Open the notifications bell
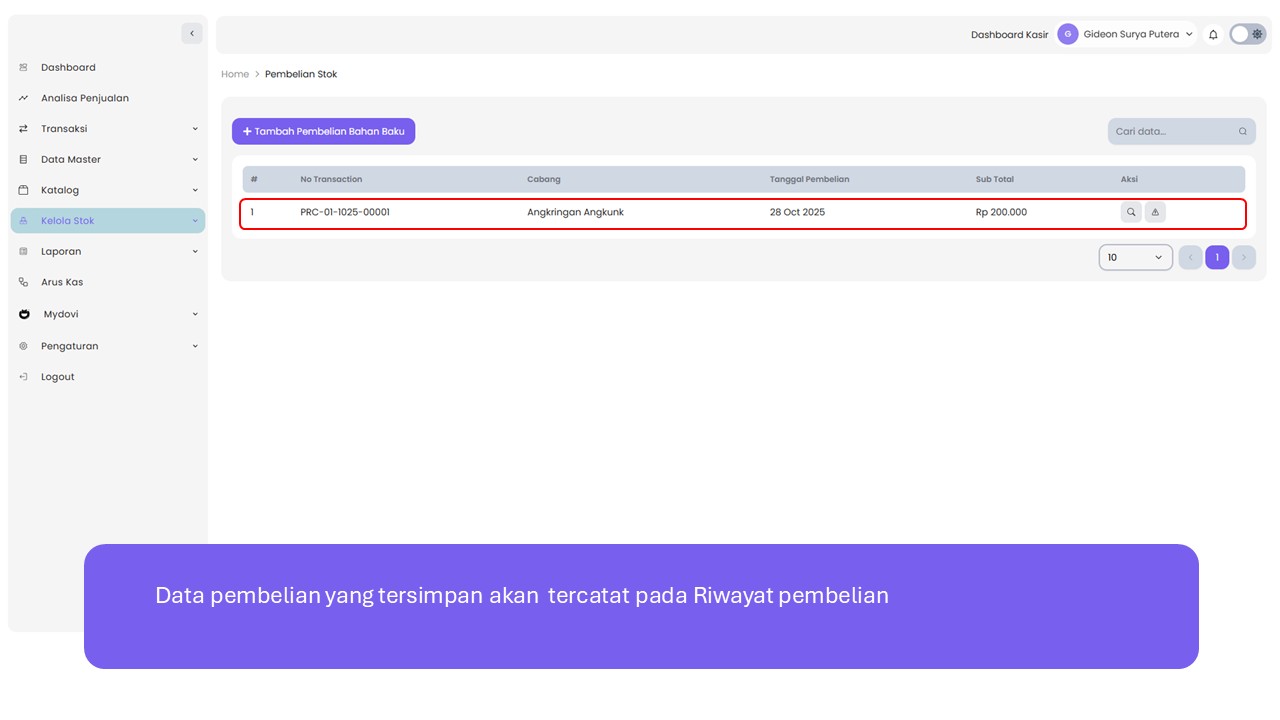This screenshot has height=720, width=1280. [x=1213, y=34]
